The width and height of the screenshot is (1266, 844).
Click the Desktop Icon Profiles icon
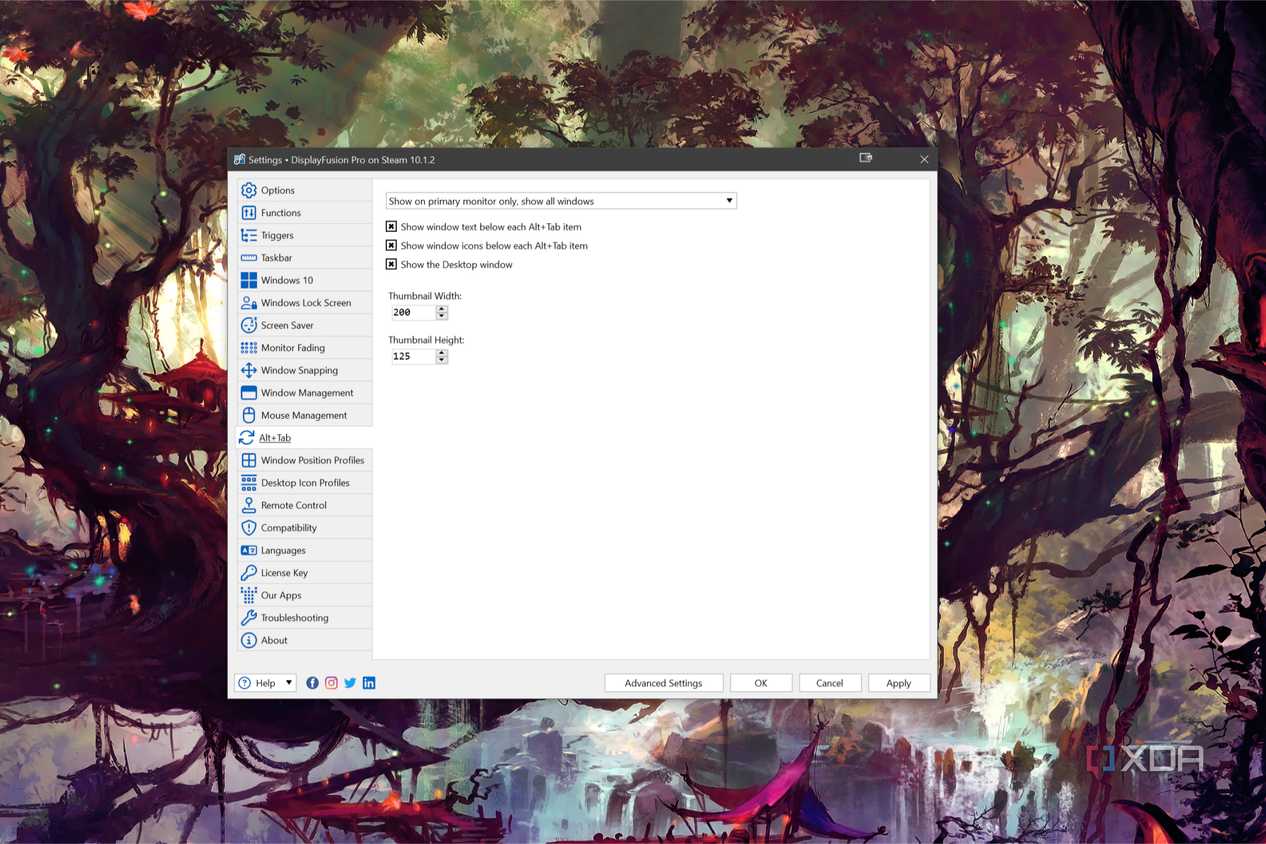(249, 483)
